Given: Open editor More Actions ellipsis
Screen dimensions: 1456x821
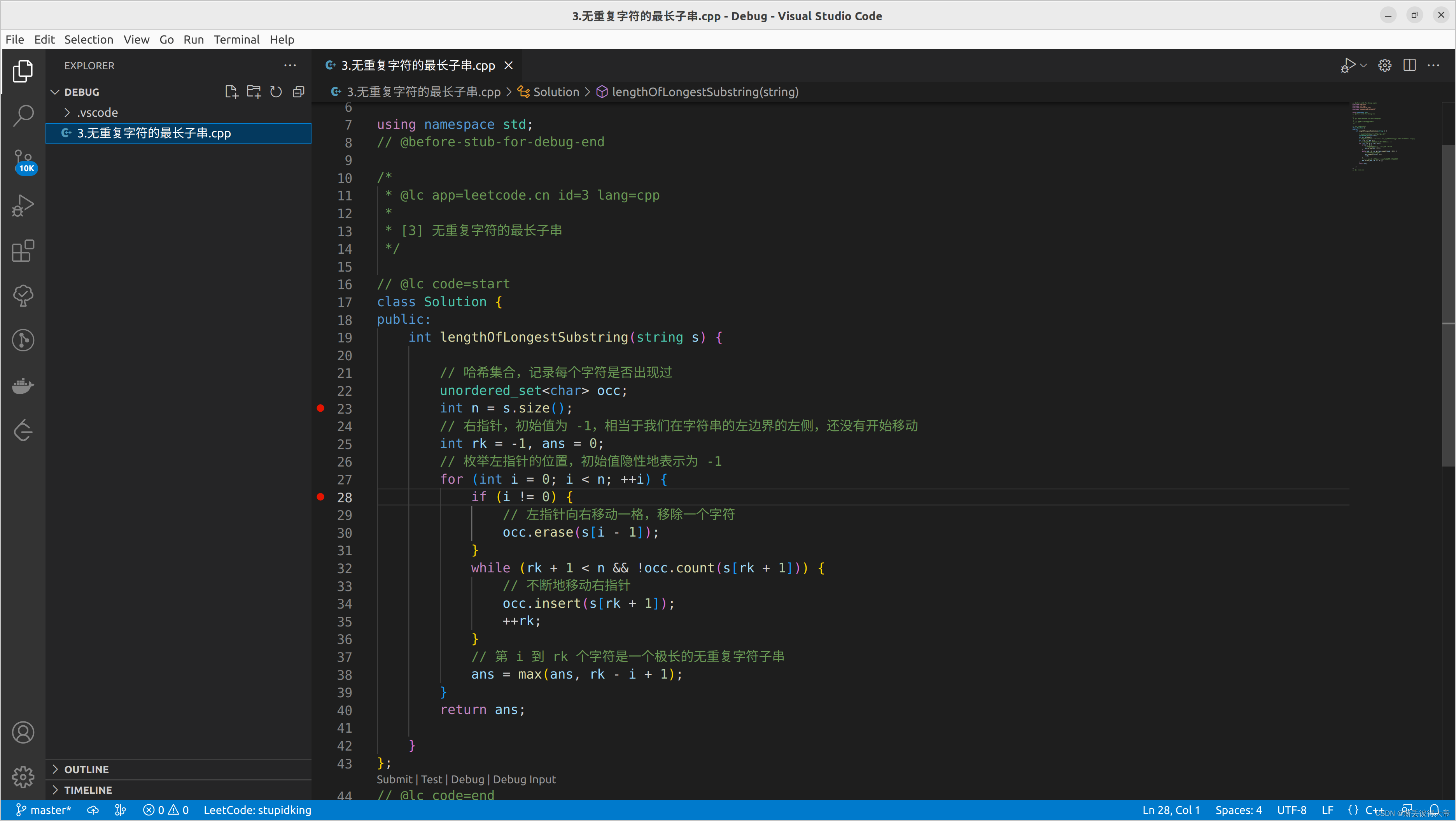Looking at the screenshot, I should (1434, 66).
